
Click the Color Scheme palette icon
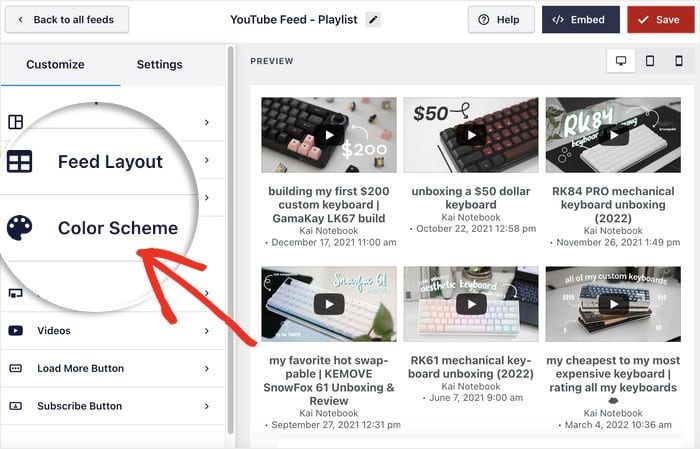[x=20, y=228]
